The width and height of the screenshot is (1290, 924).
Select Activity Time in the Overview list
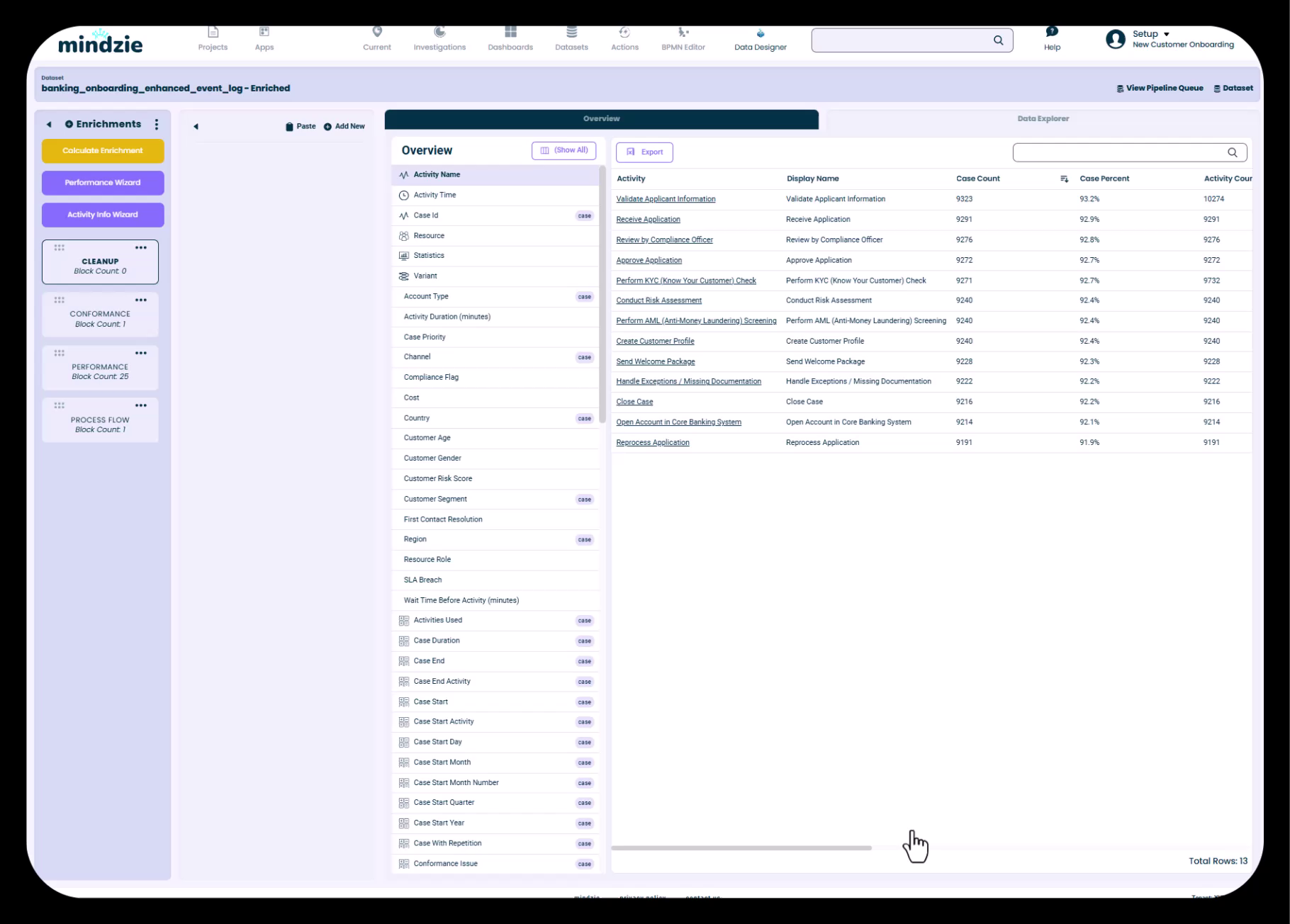click(434, 195)
